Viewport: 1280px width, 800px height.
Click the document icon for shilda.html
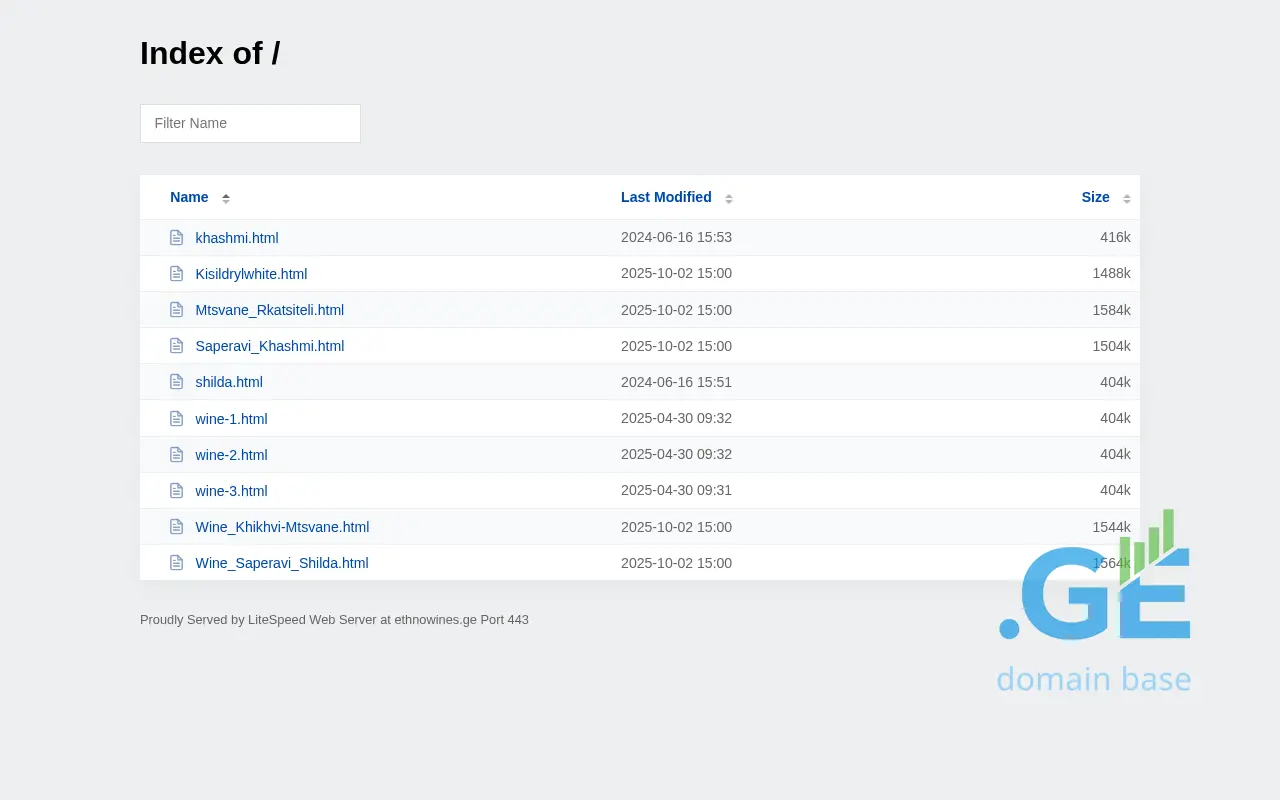177,382
